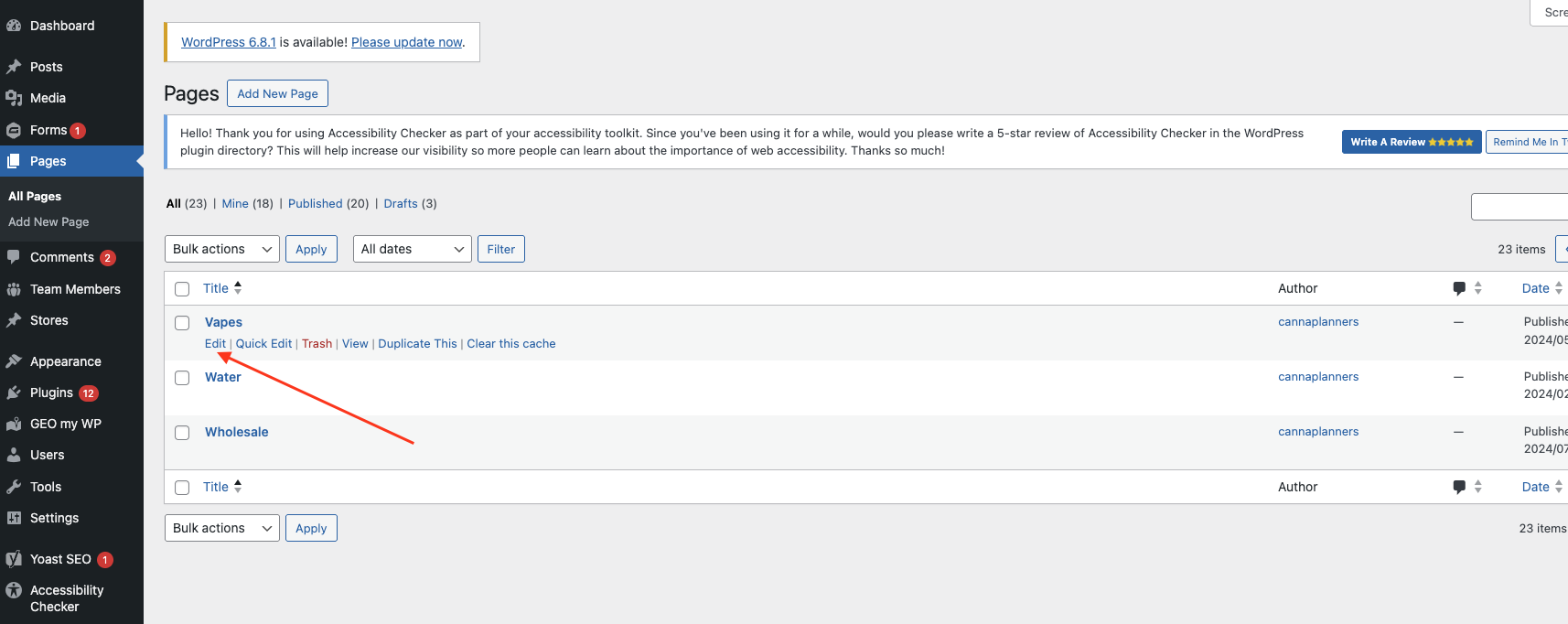Click the Comments count badge

(x=108, y=258)
